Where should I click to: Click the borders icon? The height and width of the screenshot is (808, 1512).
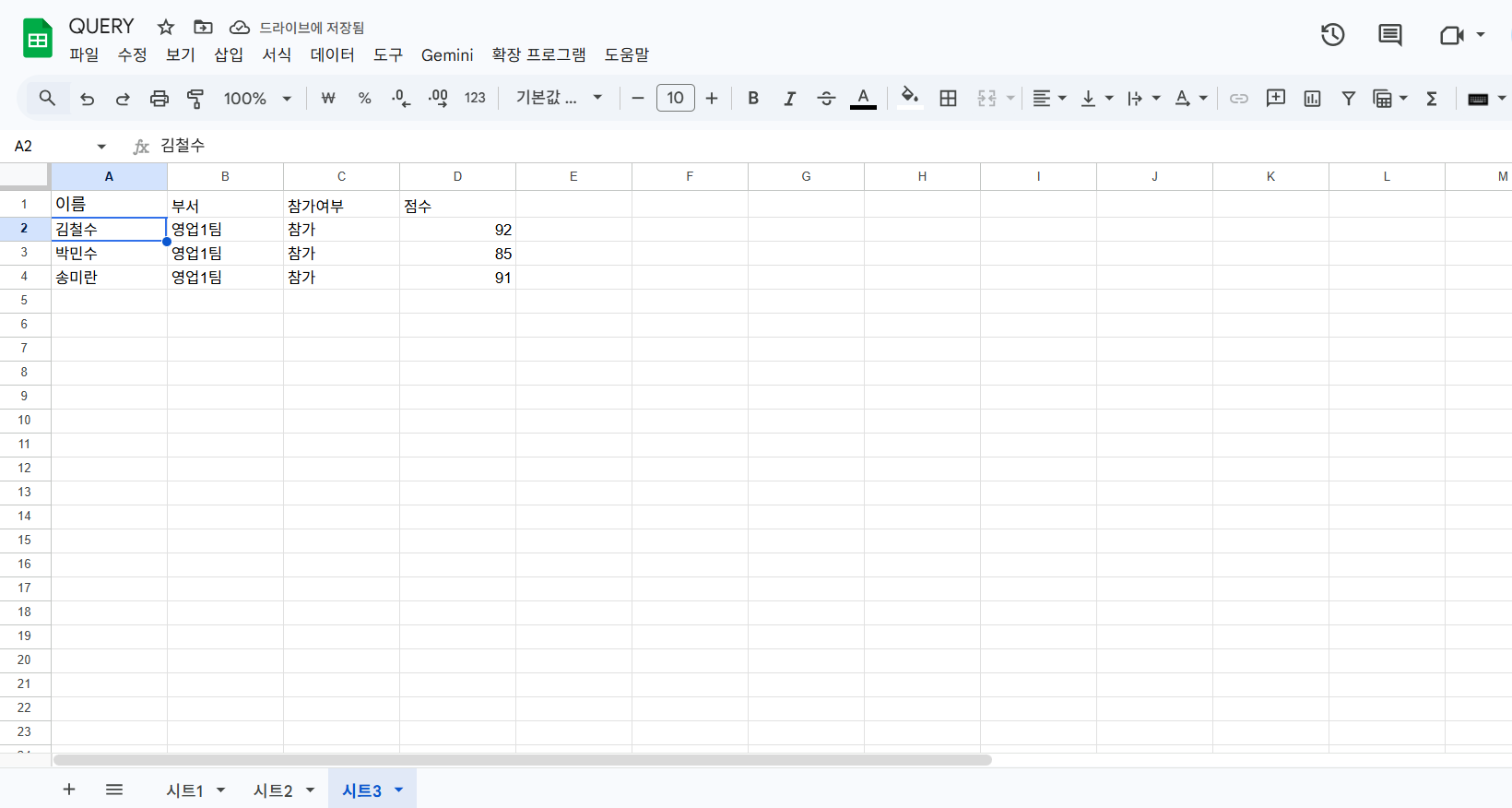[948, 99]
